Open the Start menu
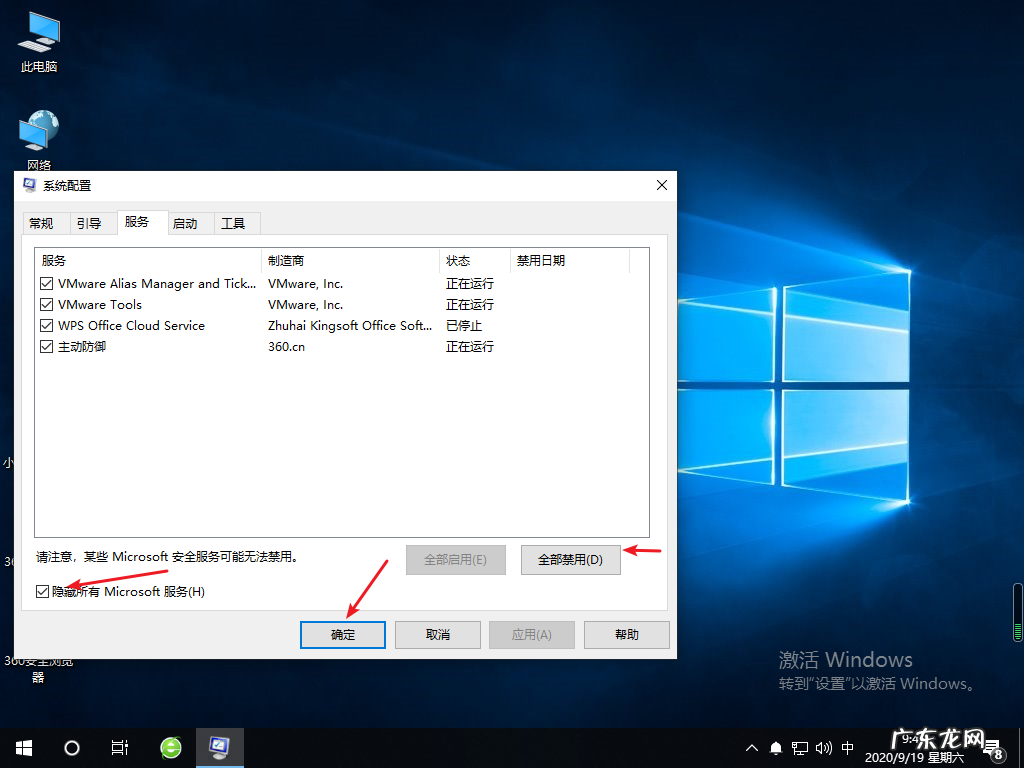The width and height of the screenshot is (1024, 768). [x=23, y=747]
